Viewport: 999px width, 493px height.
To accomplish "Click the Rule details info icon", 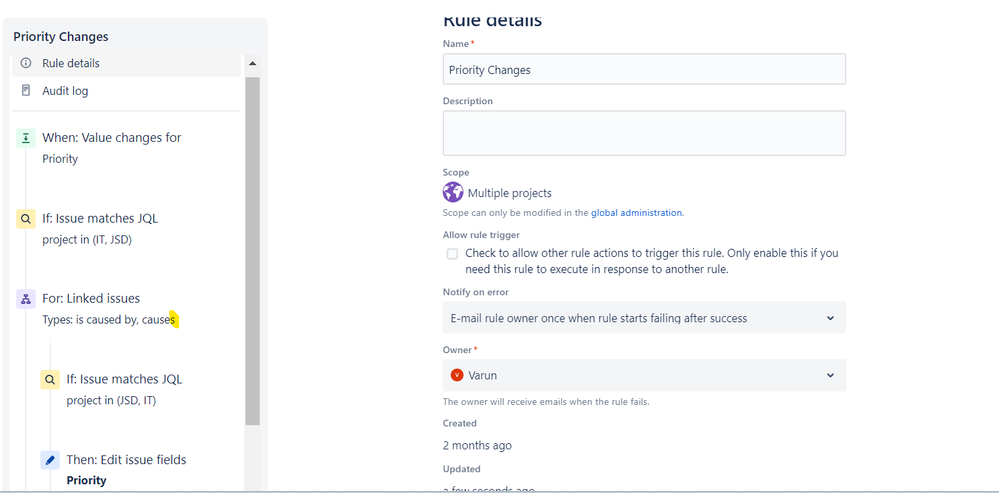I will coord(25,63).
